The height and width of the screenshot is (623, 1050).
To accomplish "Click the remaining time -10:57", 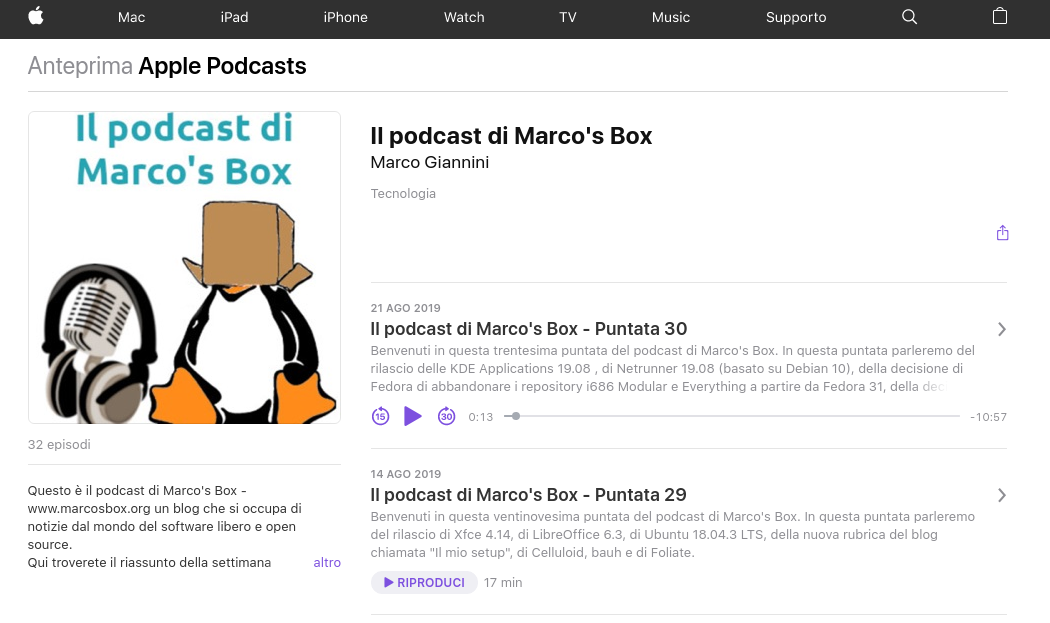I will (988, 417).
